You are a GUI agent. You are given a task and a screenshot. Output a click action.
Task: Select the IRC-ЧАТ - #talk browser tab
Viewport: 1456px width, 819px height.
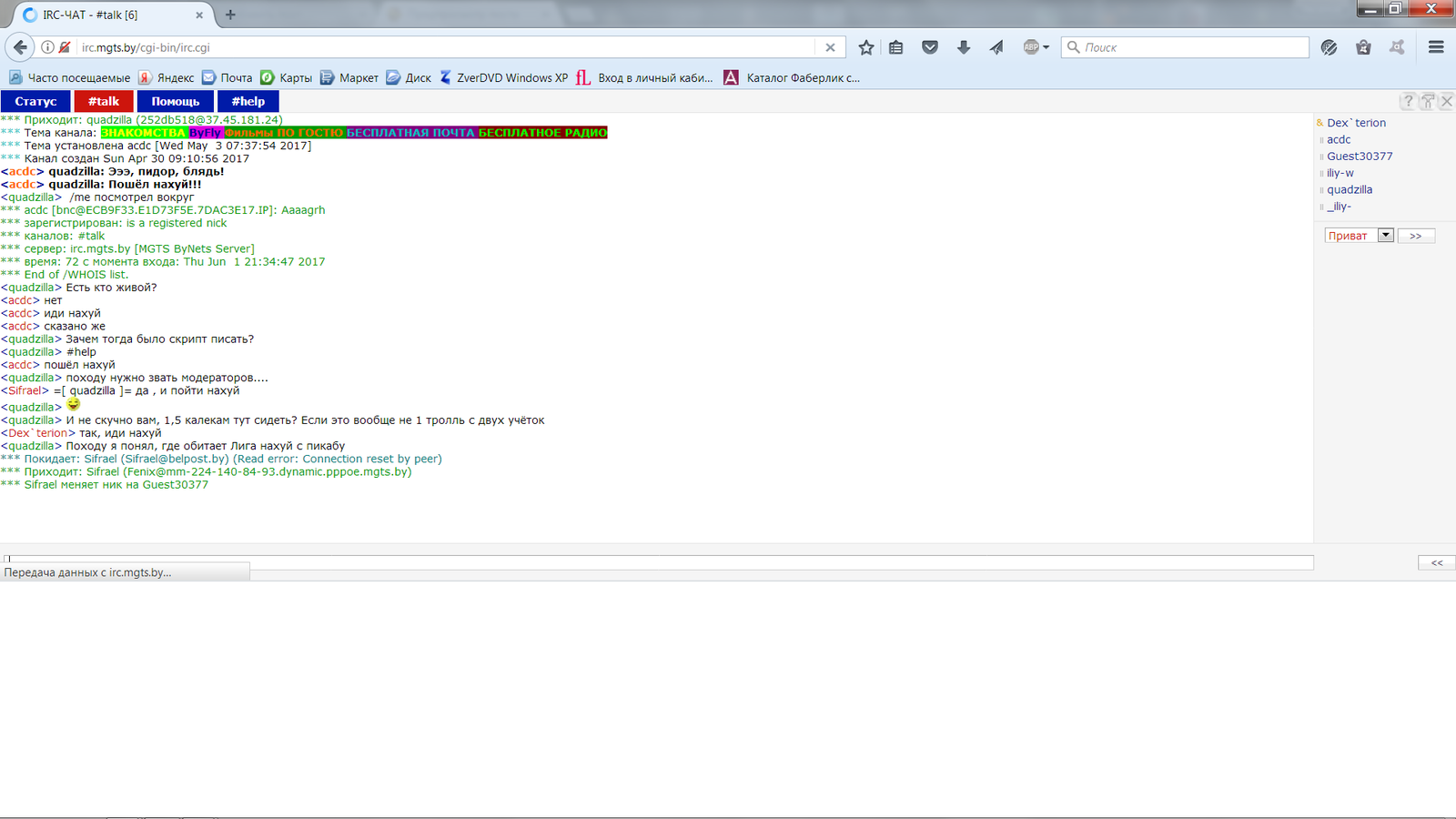112,15
